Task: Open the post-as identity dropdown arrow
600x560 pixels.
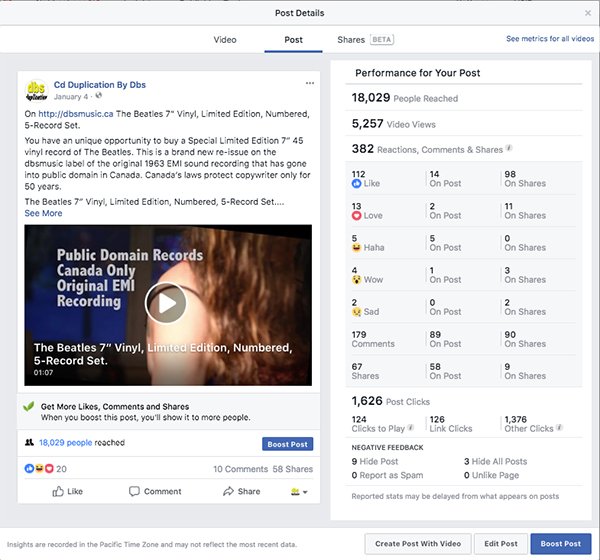Action: tap(304, 492)
